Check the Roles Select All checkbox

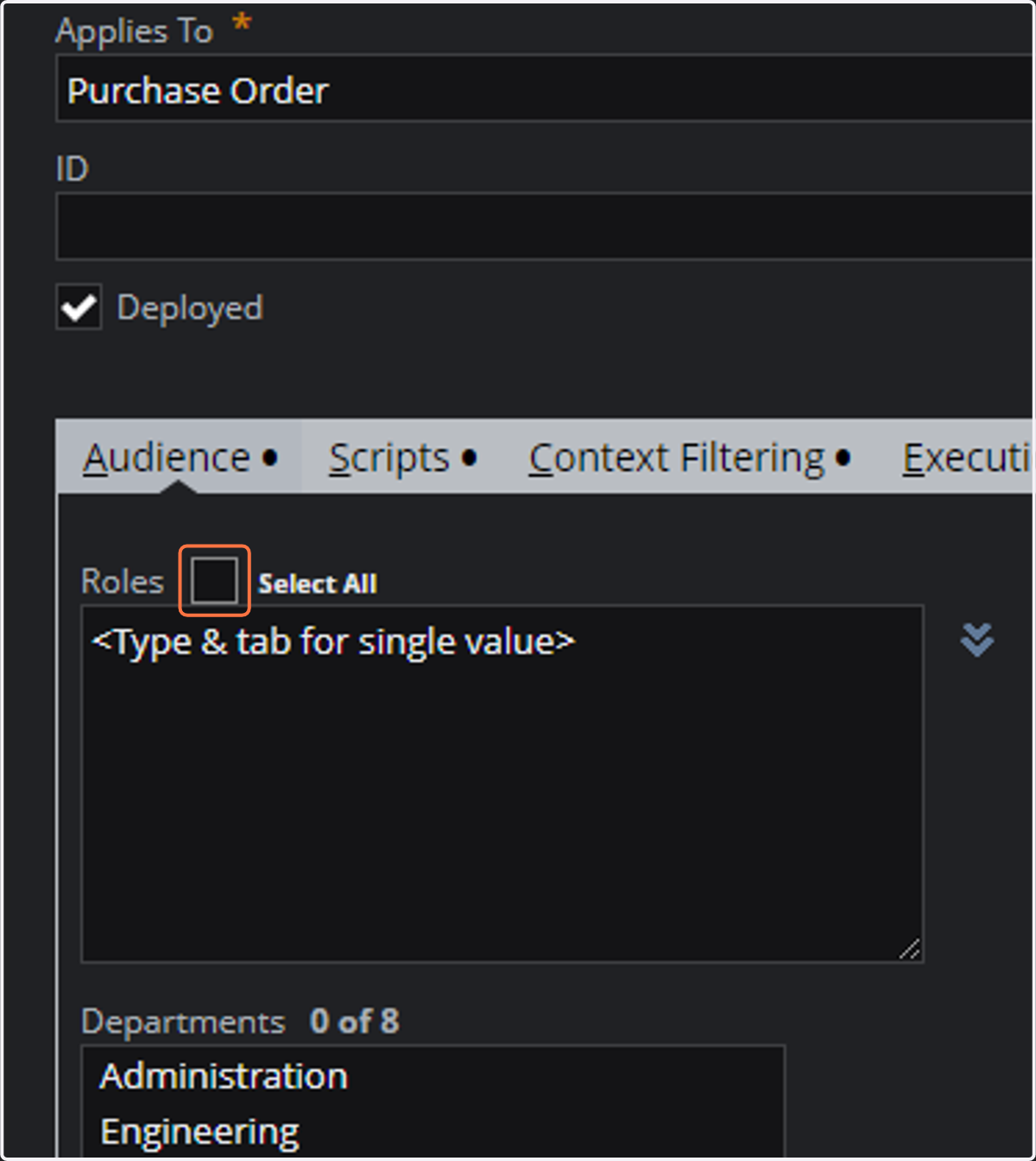tap(214, 581)
